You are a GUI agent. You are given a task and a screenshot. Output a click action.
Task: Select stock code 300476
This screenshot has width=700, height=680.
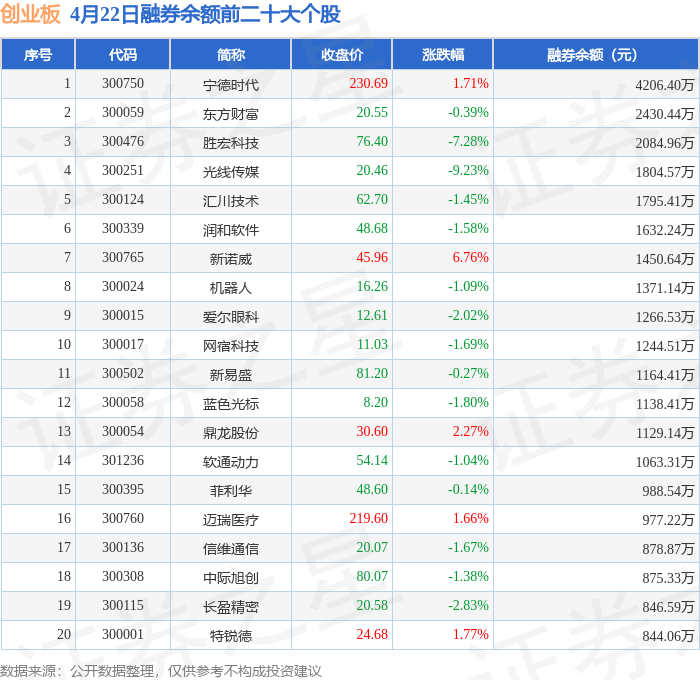pos(123,141)
